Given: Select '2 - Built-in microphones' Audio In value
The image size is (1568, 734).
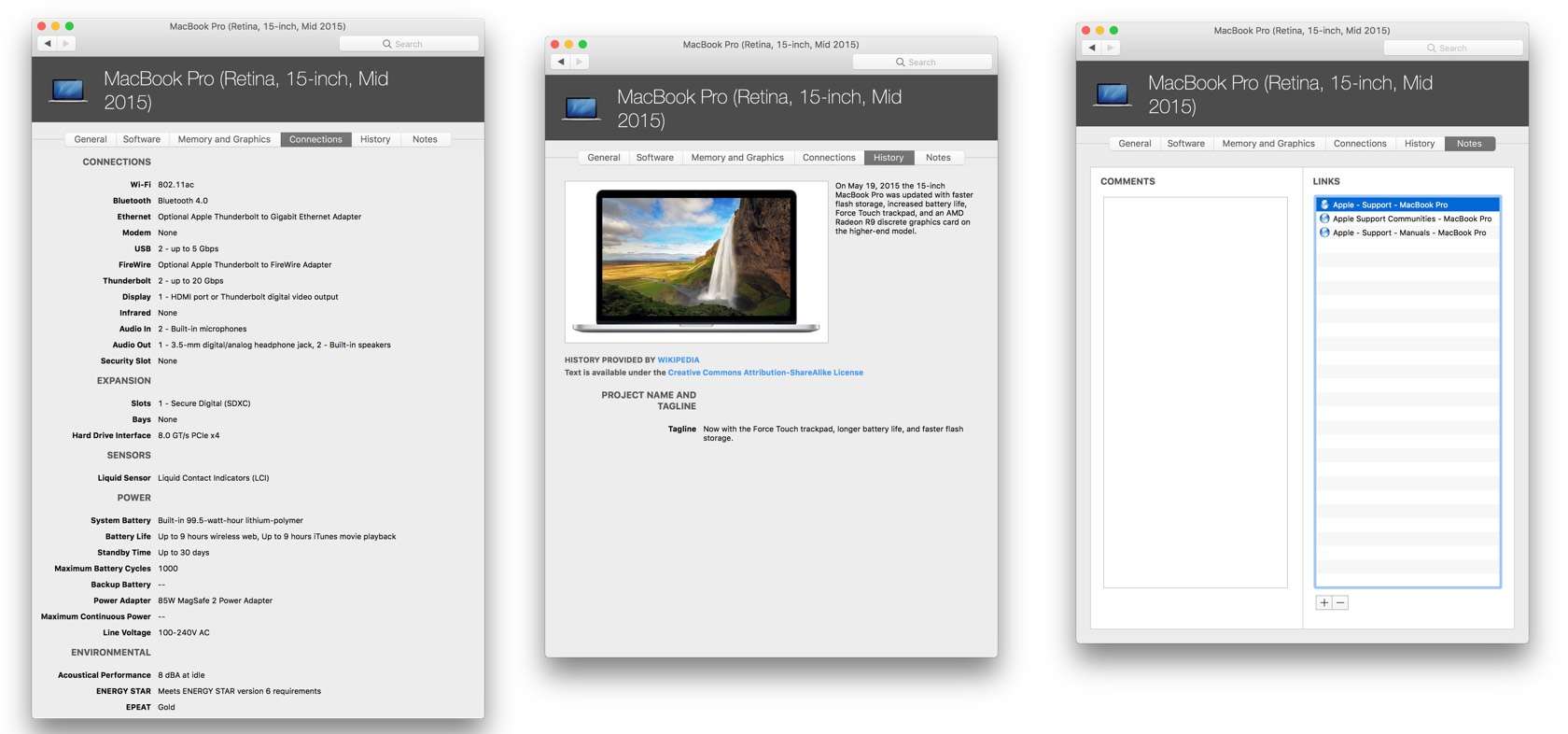Looking at the screenshot, I should [203, 329].
